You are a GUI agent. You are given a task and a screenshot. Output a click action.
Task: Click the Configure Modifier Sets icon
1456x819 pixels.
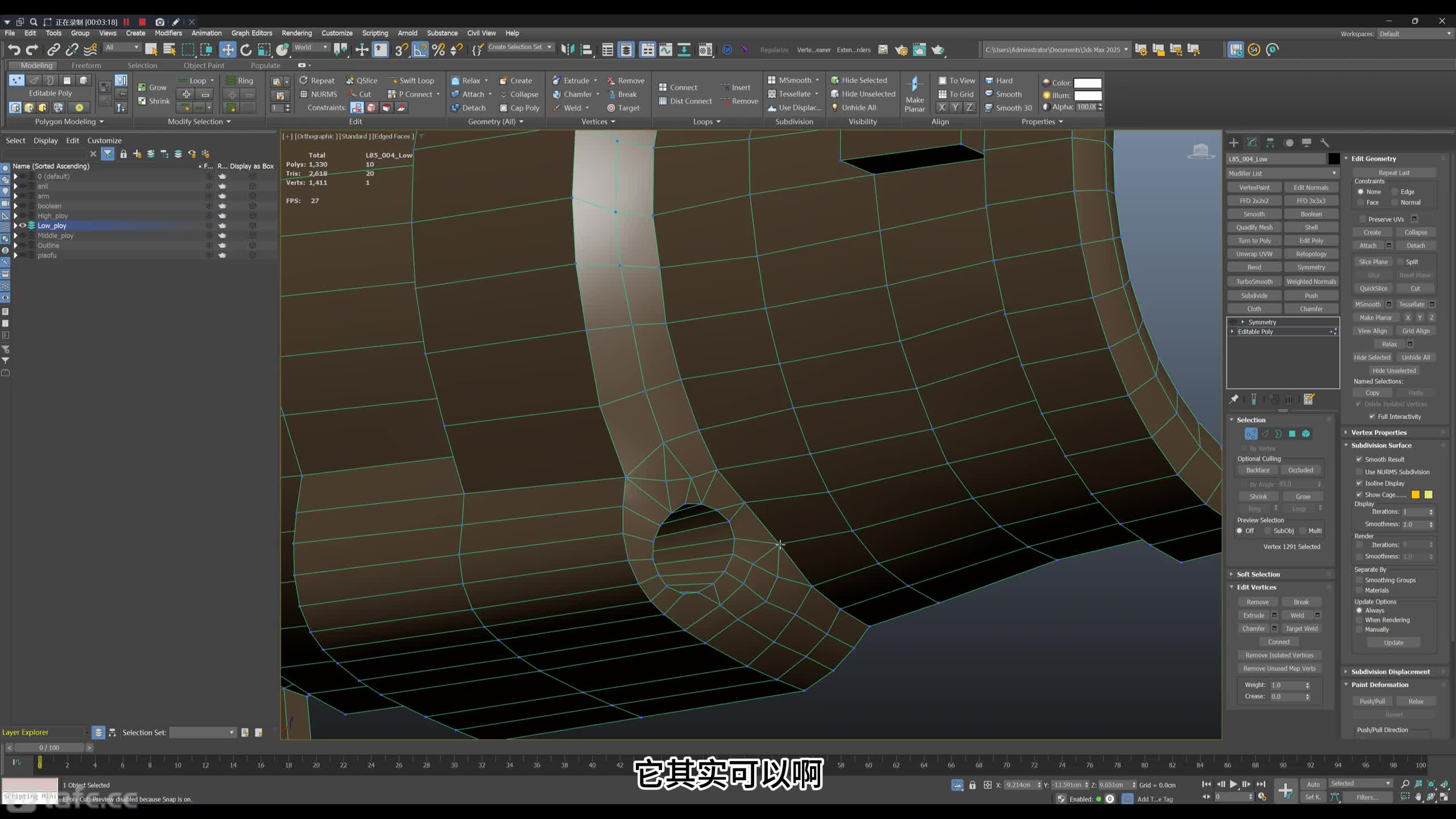1309,399
